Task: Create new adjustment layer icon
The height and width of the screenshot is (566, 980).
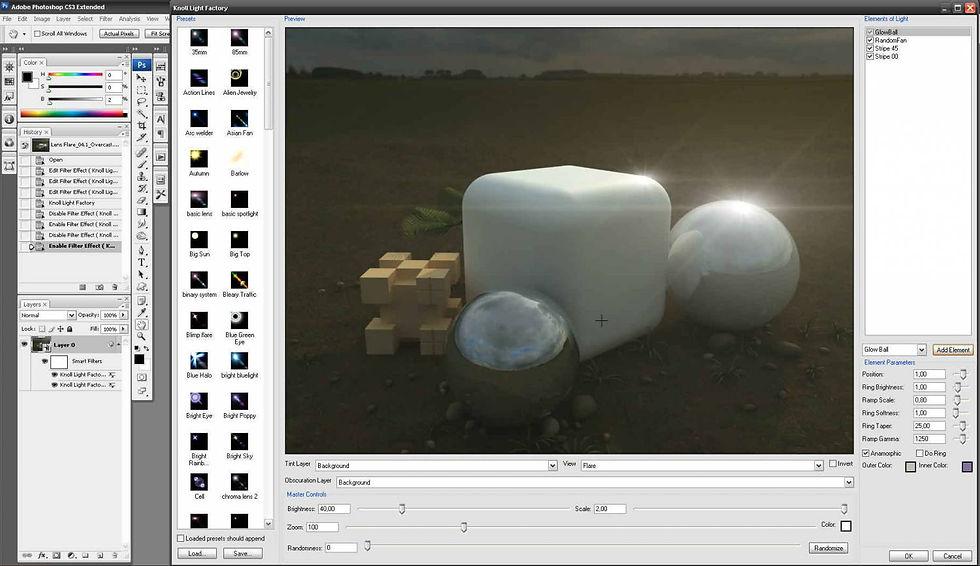Action: (71, 555)
